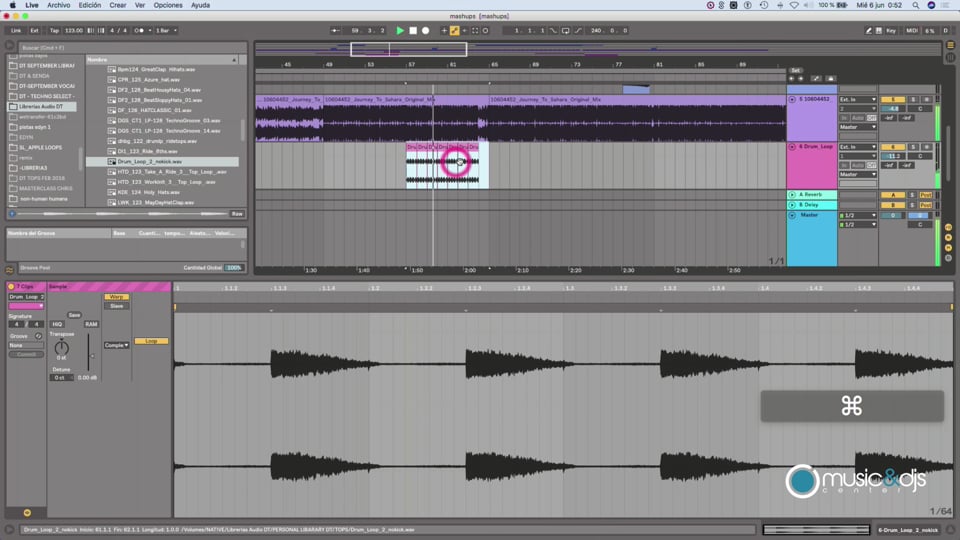Open the 1 Bar quantization dropdown
Screen dimensions: 960x540
[x=166, y=31]
